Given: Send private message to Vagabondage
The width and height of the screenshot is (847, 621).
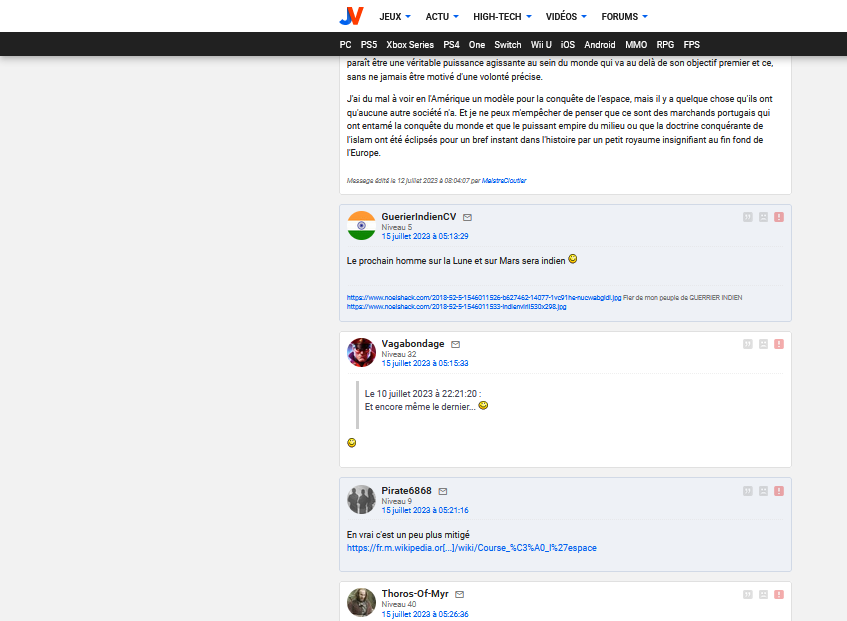Looking at the screenshot, I should (455, 345).
